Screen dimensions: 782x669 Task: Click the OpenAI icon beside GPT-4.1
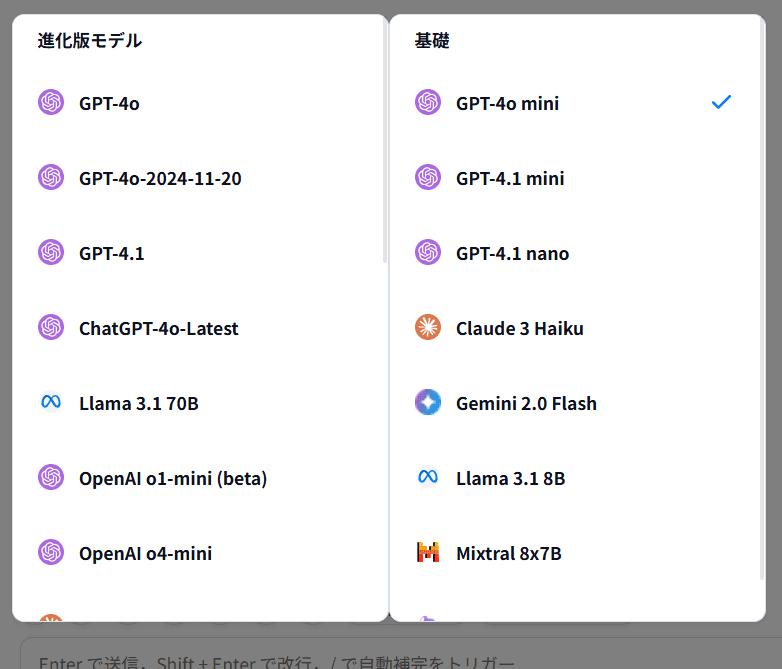51,252
